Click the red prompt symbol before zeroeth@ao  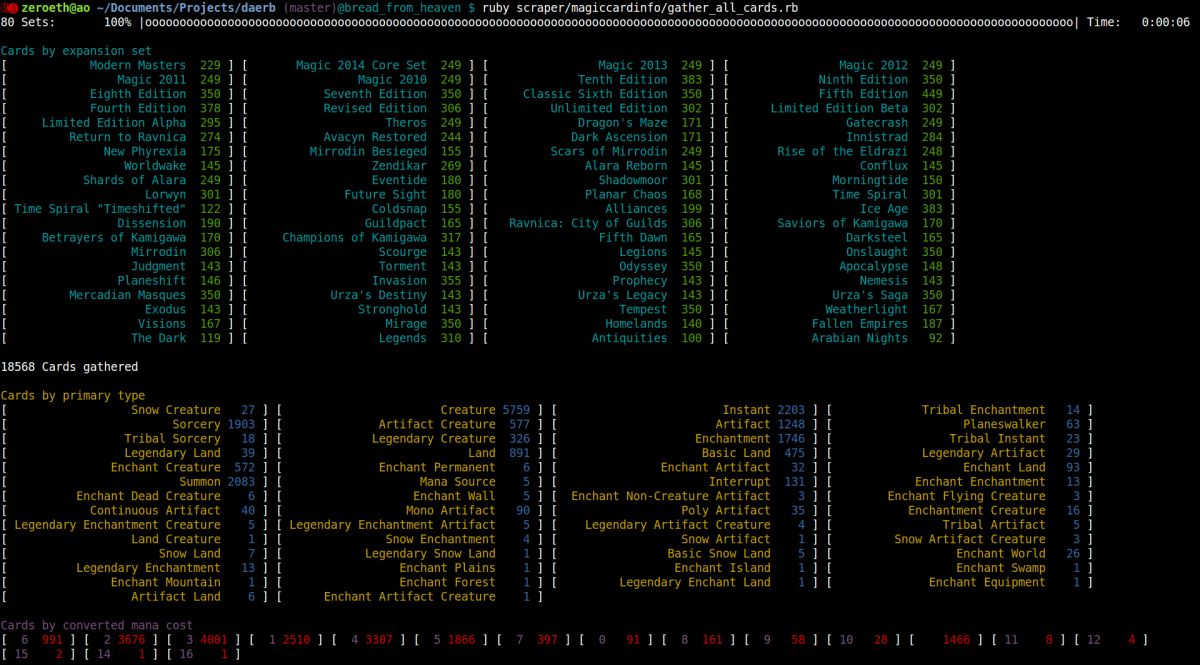pos(10,8)
